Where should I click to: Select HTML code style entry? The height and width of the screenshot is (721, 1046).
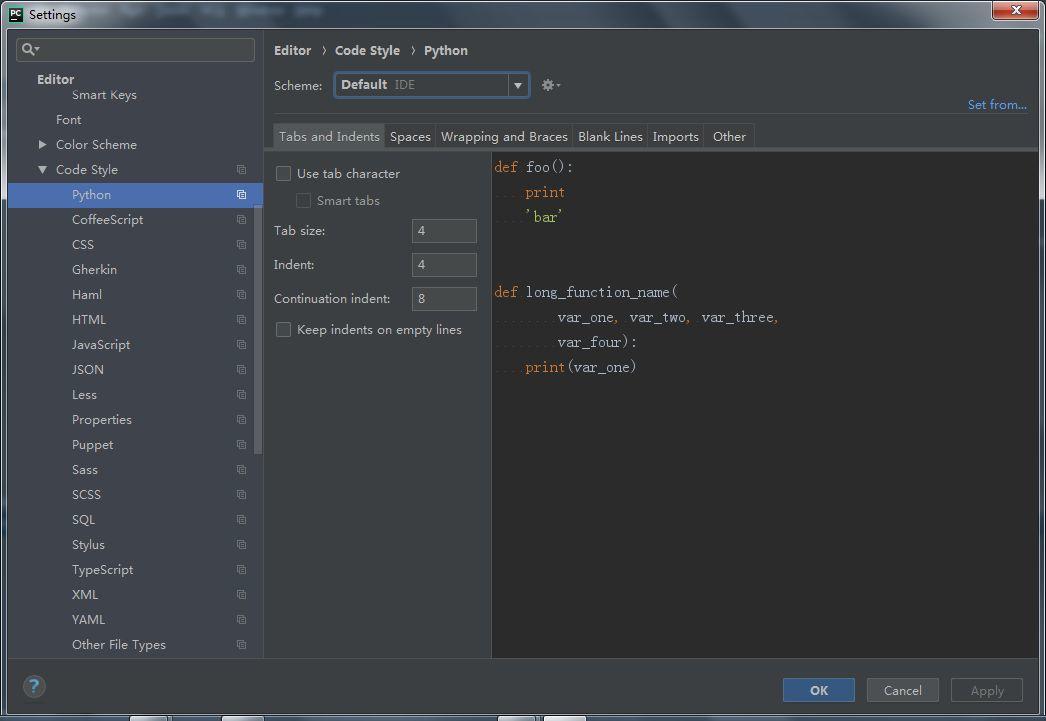pos(89,320)
